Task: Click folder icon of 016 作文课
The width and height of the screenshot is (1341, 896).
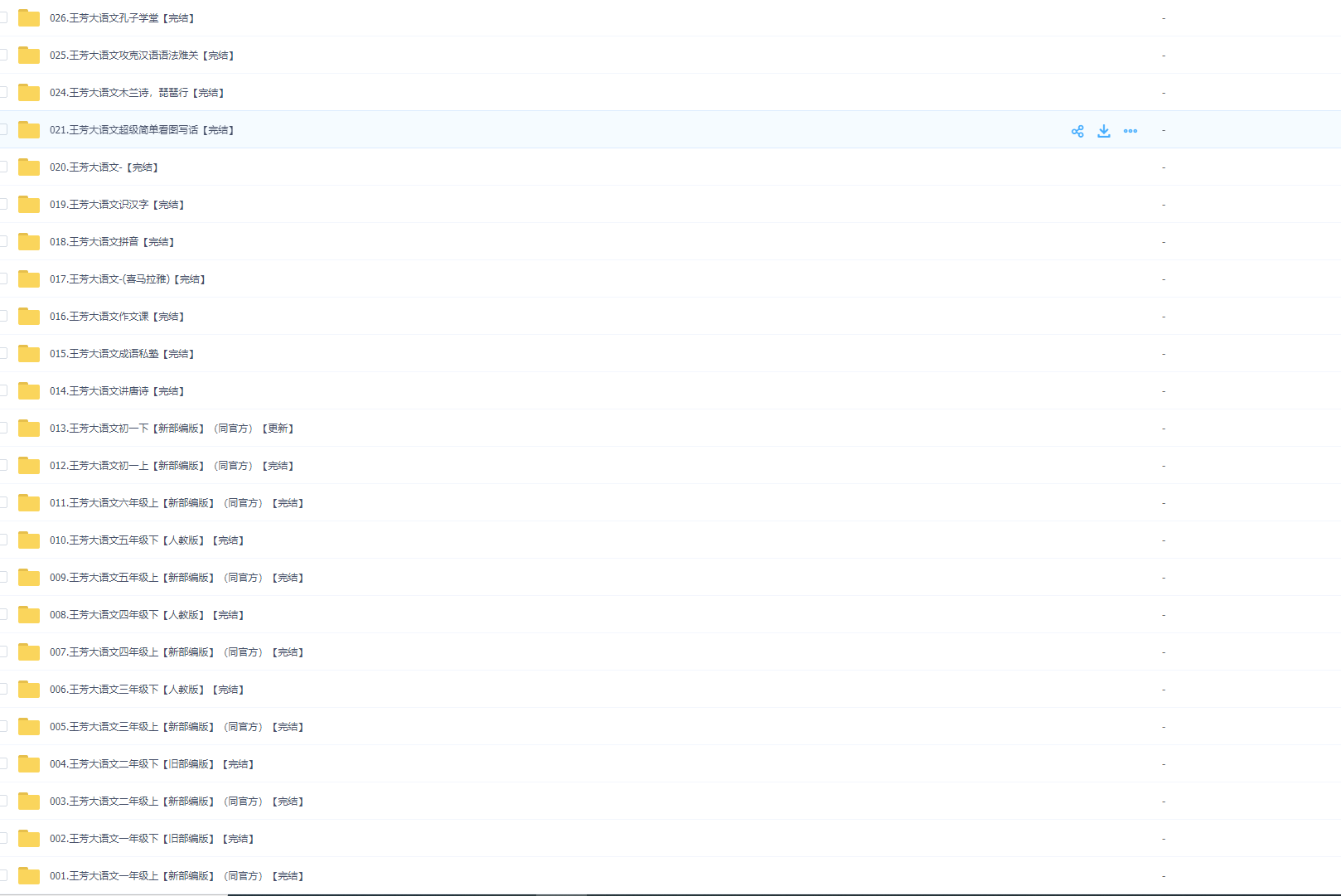Action: pyautogui.click(x=29, y=316)
